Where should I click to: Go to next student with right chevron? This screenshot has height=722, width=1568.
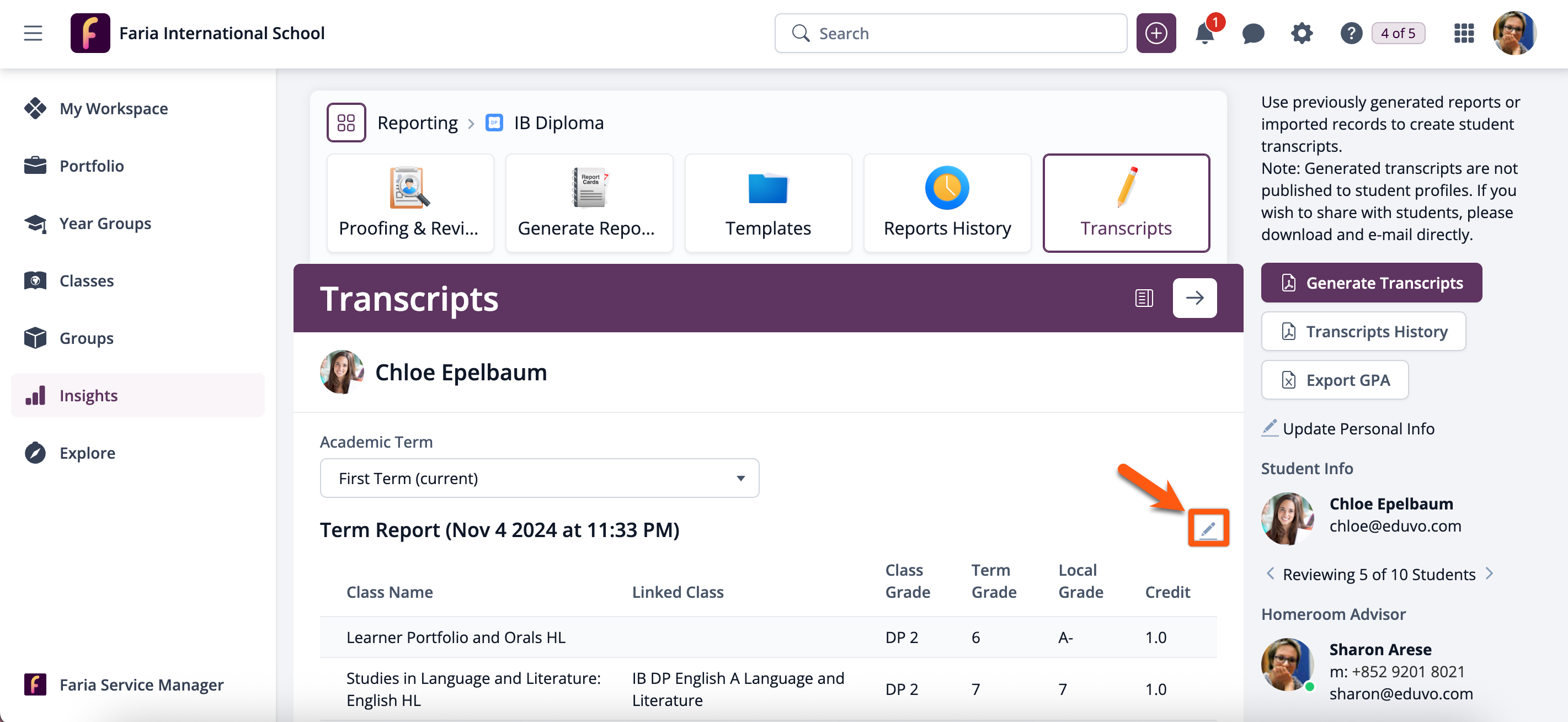point(1489,574)
